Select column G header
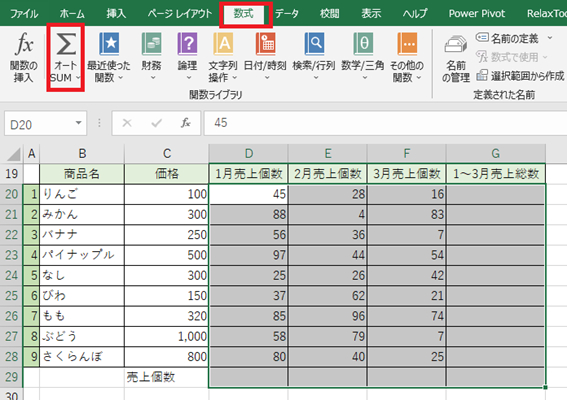567x400 pixels. 495,153
